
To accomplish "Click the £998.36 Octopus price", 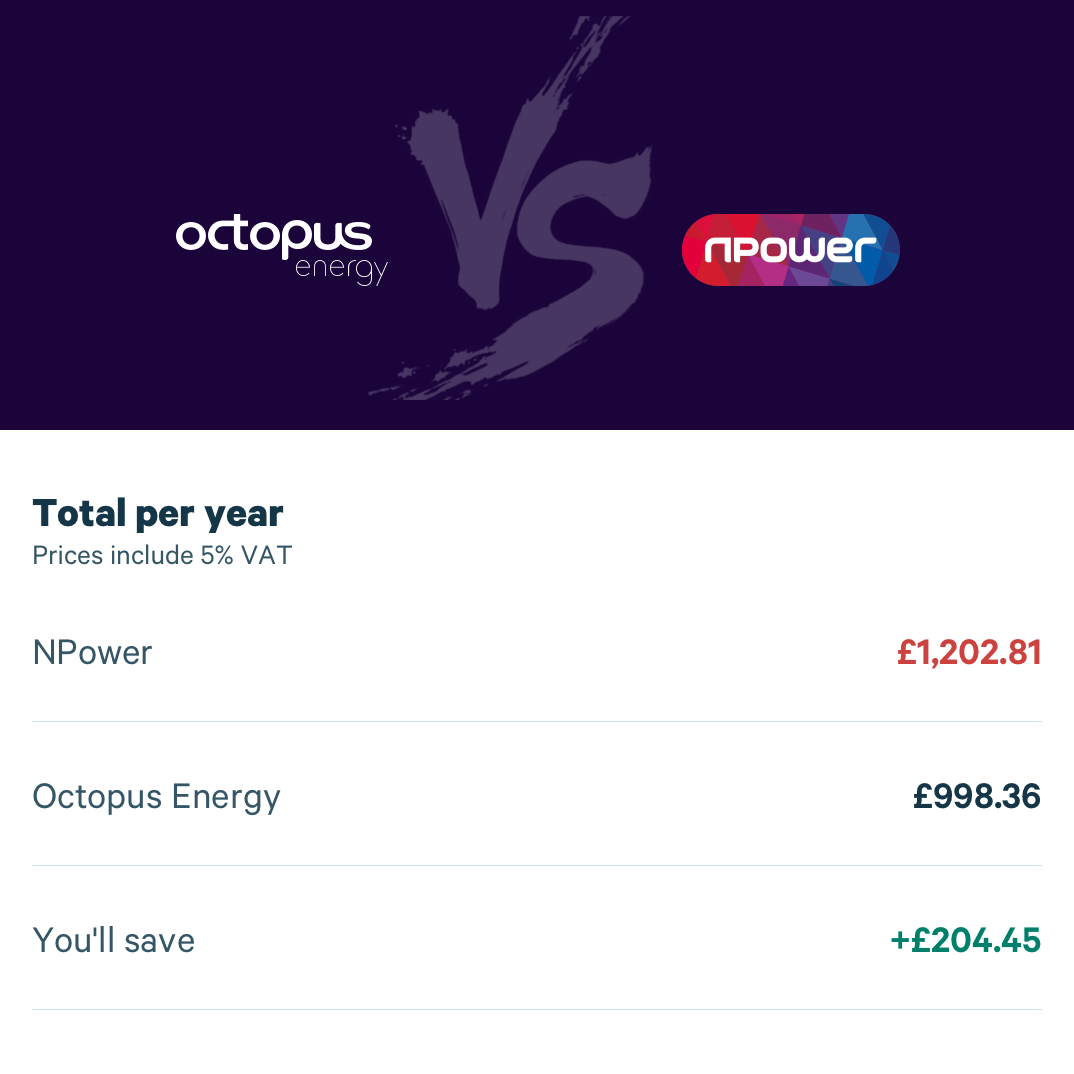I will point(977,796).
